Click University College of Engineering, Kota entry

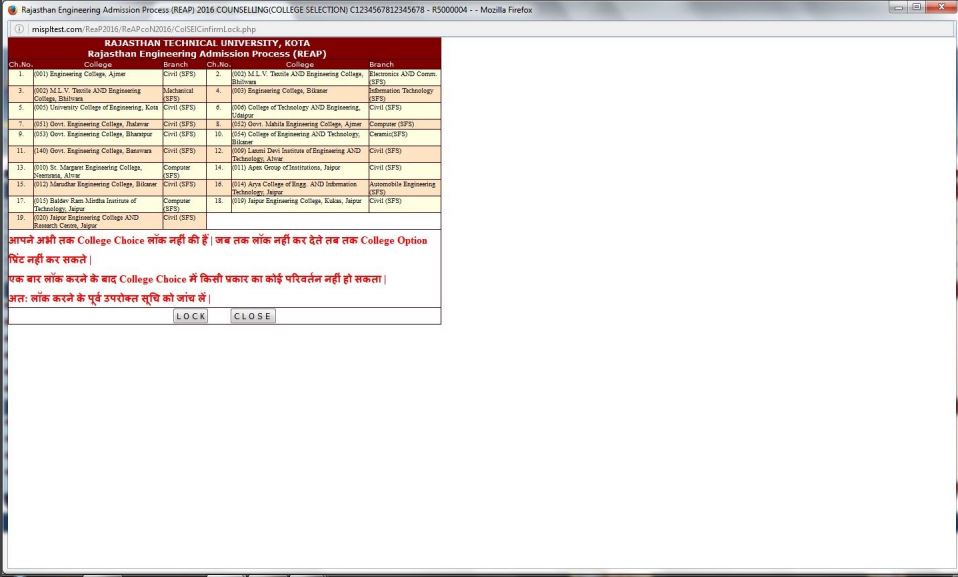tap(96, 107)
